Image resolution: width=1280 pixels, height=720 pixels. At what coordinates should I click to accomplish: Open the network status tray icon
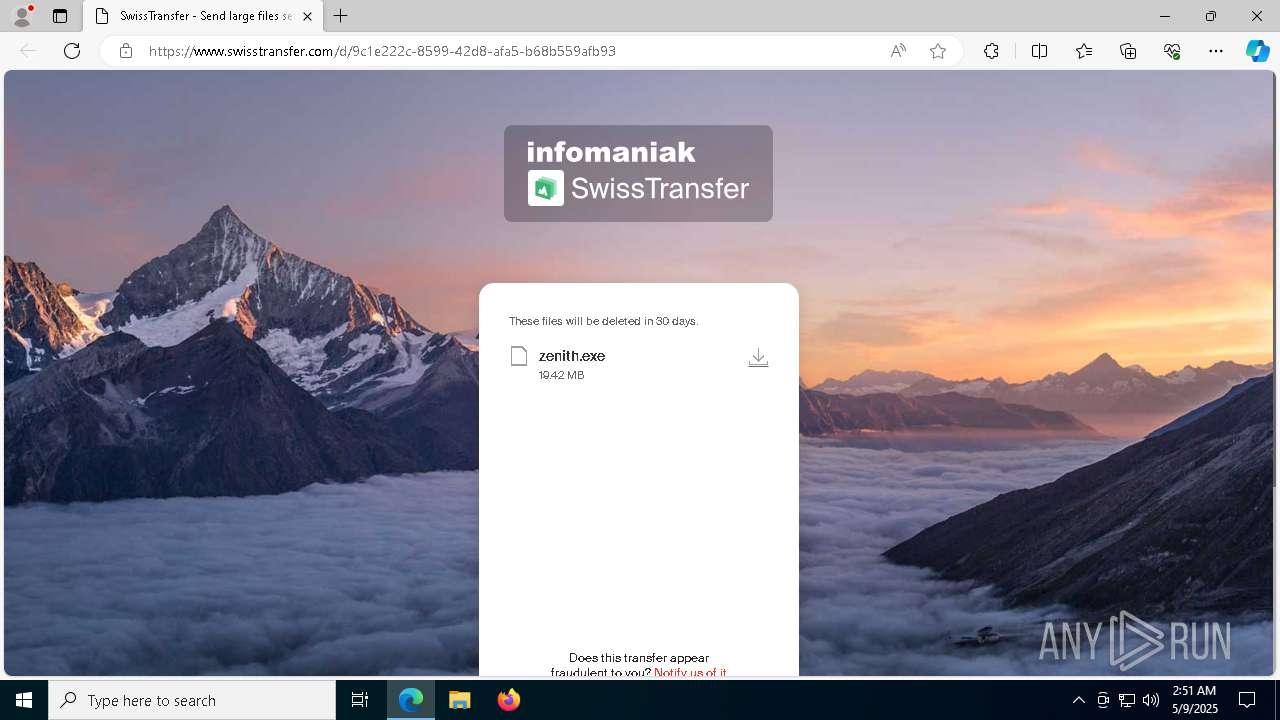click(x=1127, y=700)
